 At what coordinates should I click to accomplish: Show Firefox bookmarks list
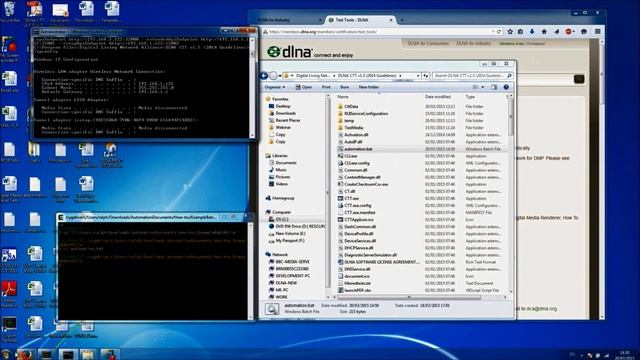(520, 31)
